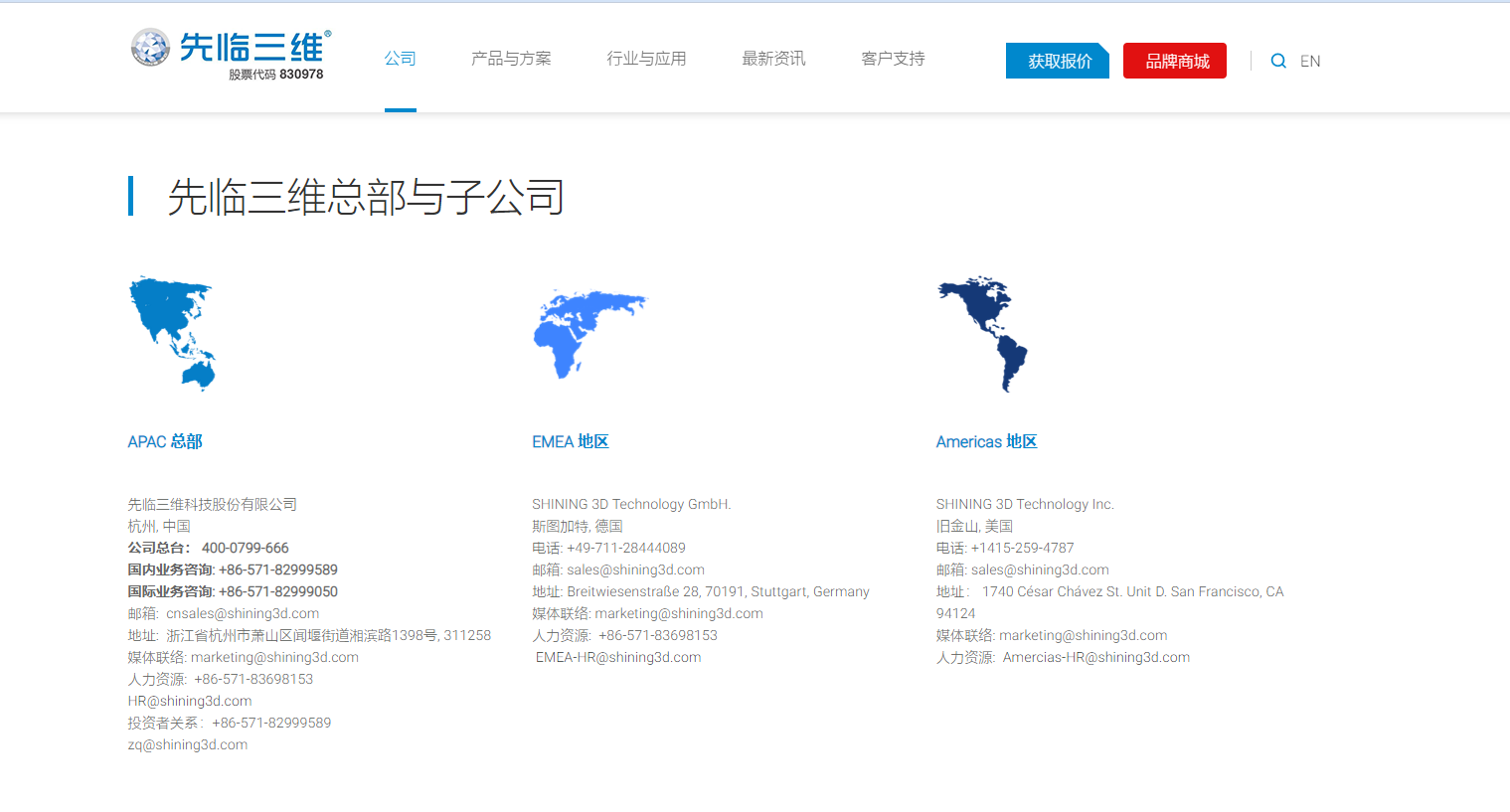Open the search icon
Image resolution: width=1510 pixels, height=812 pixels.
[x=1278, y=61]
